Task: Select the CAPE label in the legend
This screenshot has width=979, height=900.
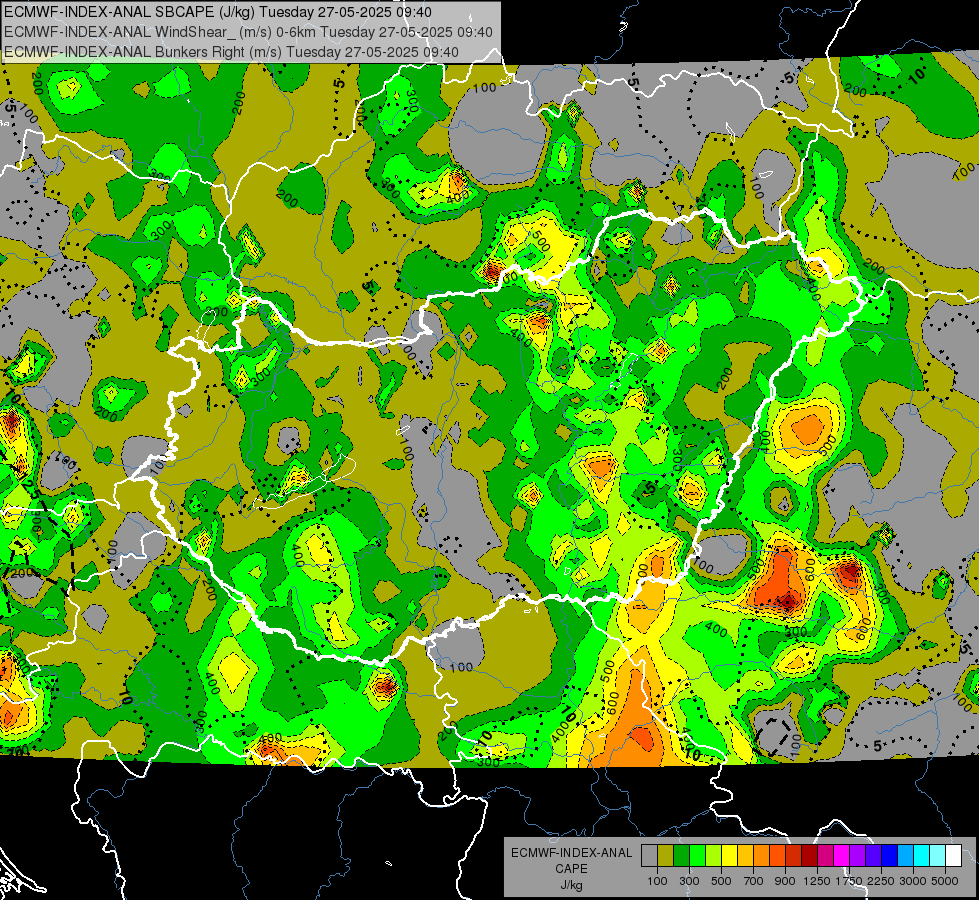Action: 571,869
